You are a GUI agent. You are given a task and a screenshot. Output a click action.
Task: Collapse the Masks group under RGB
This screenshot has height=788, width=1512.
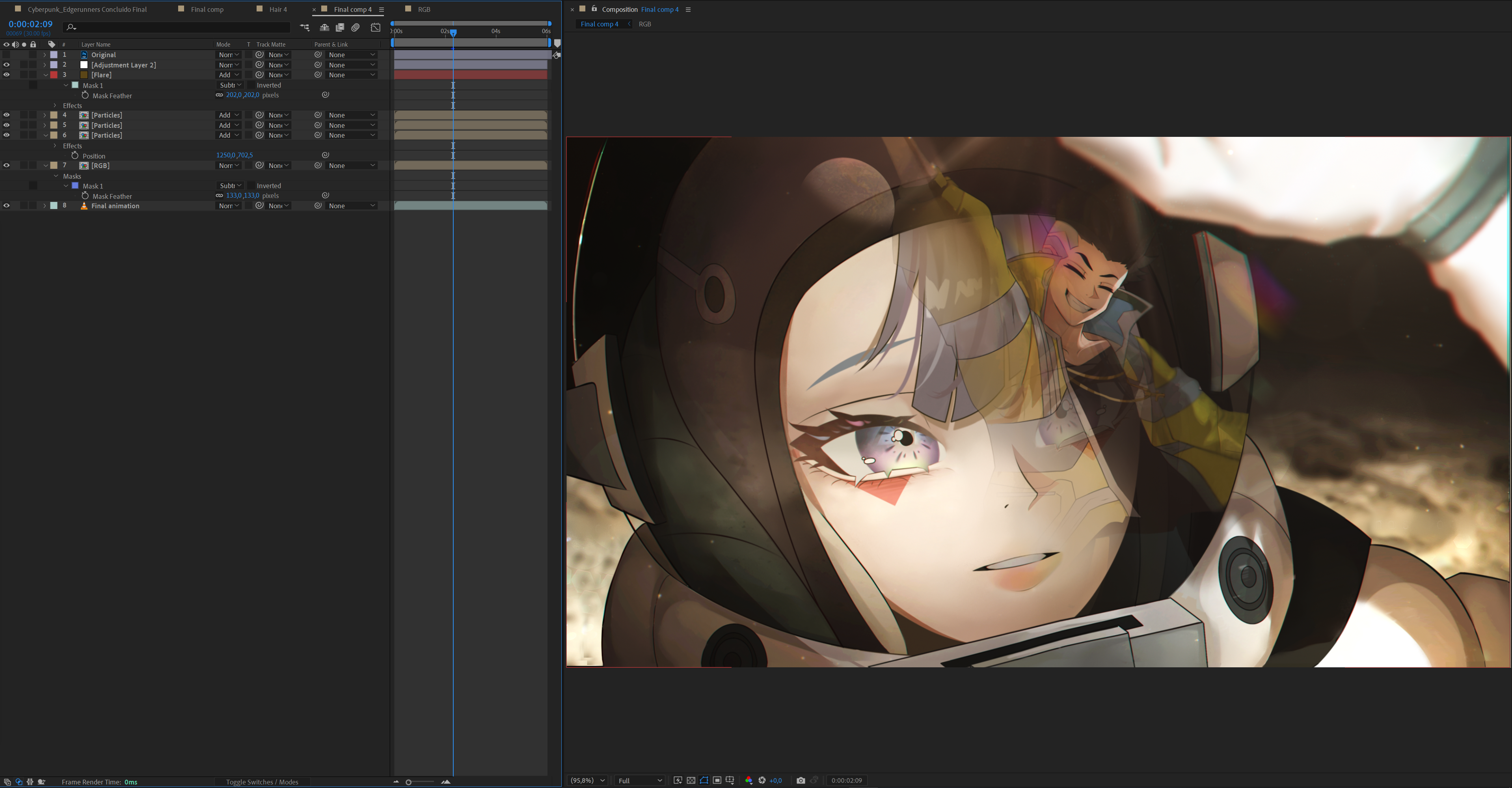coord(56,176)
